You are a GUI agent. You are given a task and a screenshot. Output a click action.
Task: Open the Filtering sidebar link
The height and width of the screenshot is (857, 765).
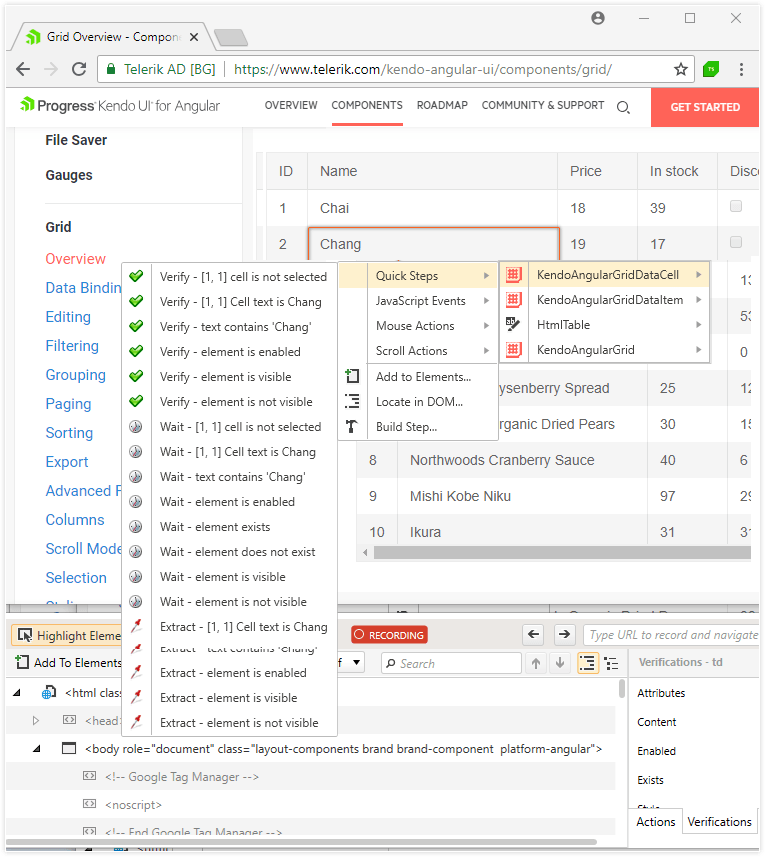(72, 346)
